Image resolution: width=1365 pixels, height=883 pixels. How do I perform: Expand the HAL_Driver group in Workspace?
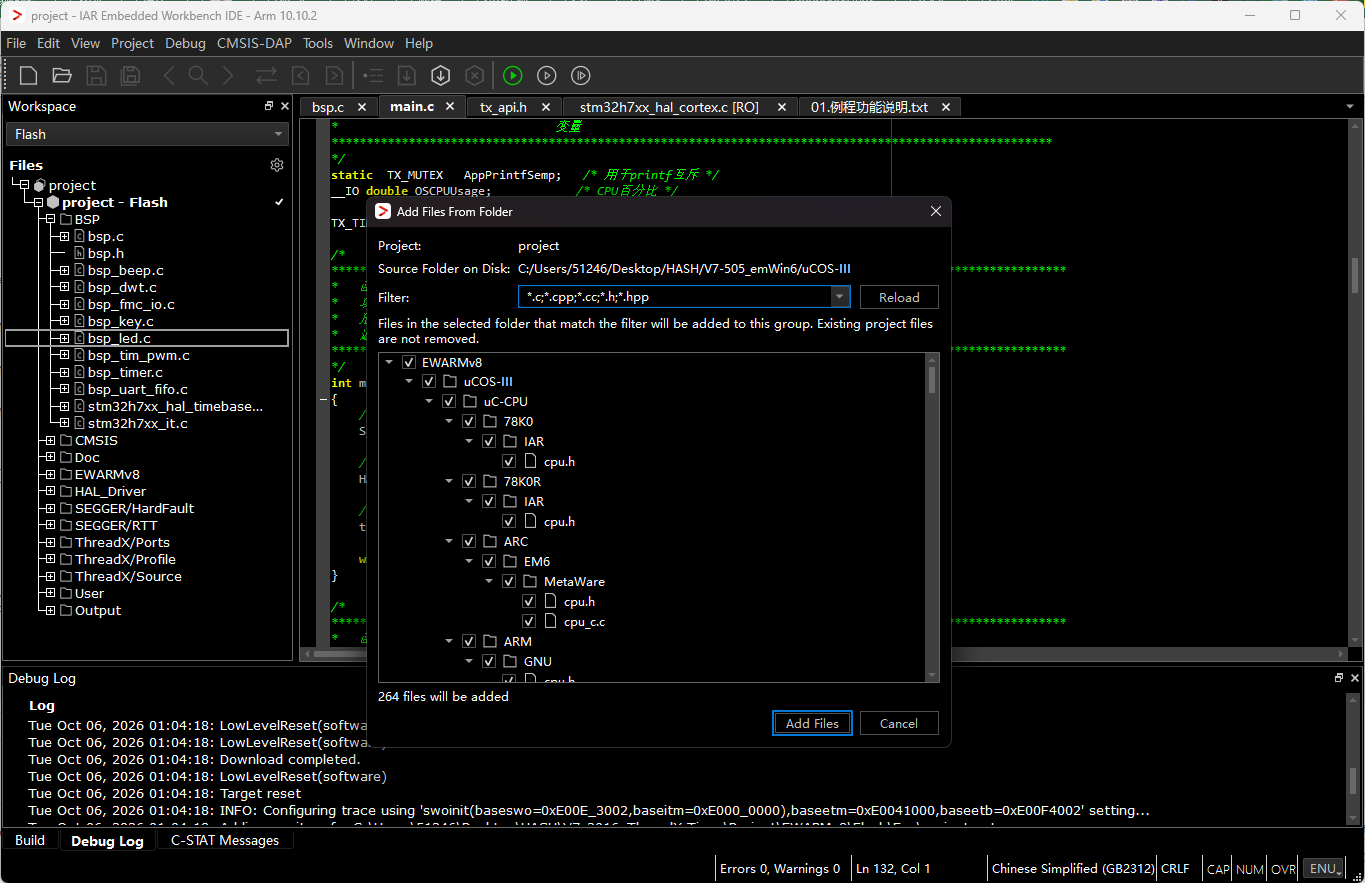pos(50,492)
